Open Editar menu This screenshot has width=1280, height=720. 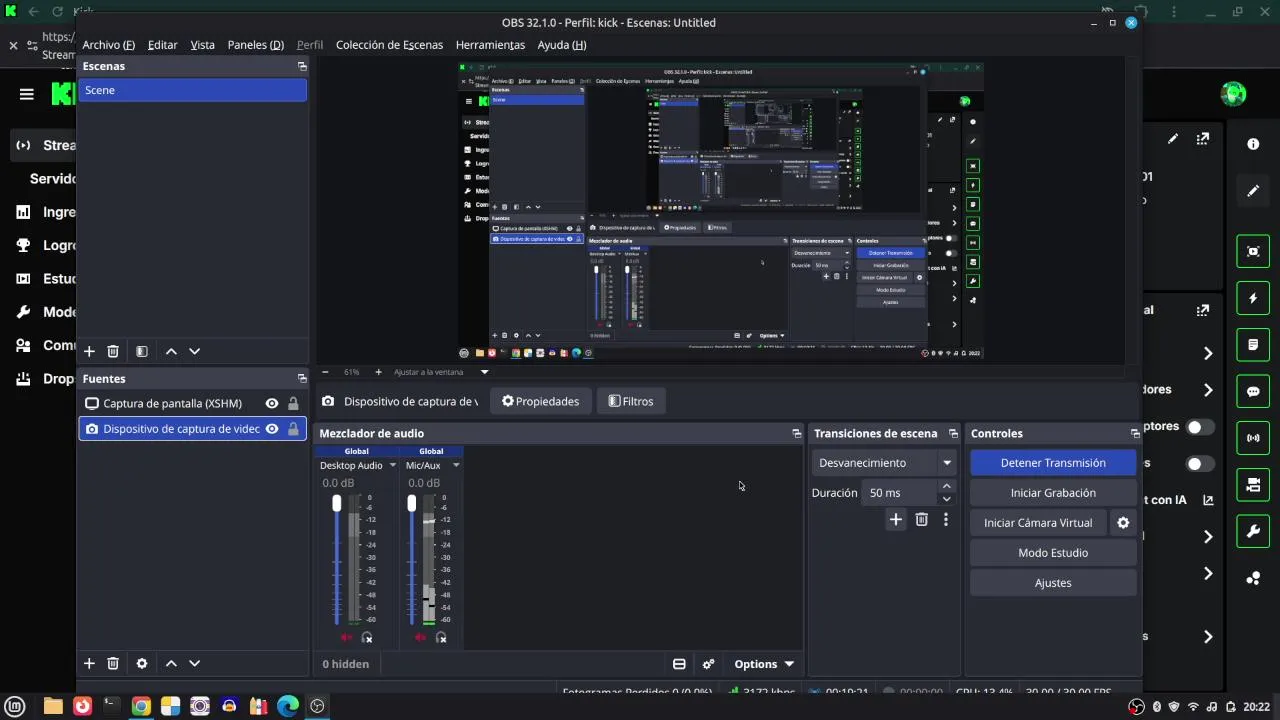click(162, 45)
